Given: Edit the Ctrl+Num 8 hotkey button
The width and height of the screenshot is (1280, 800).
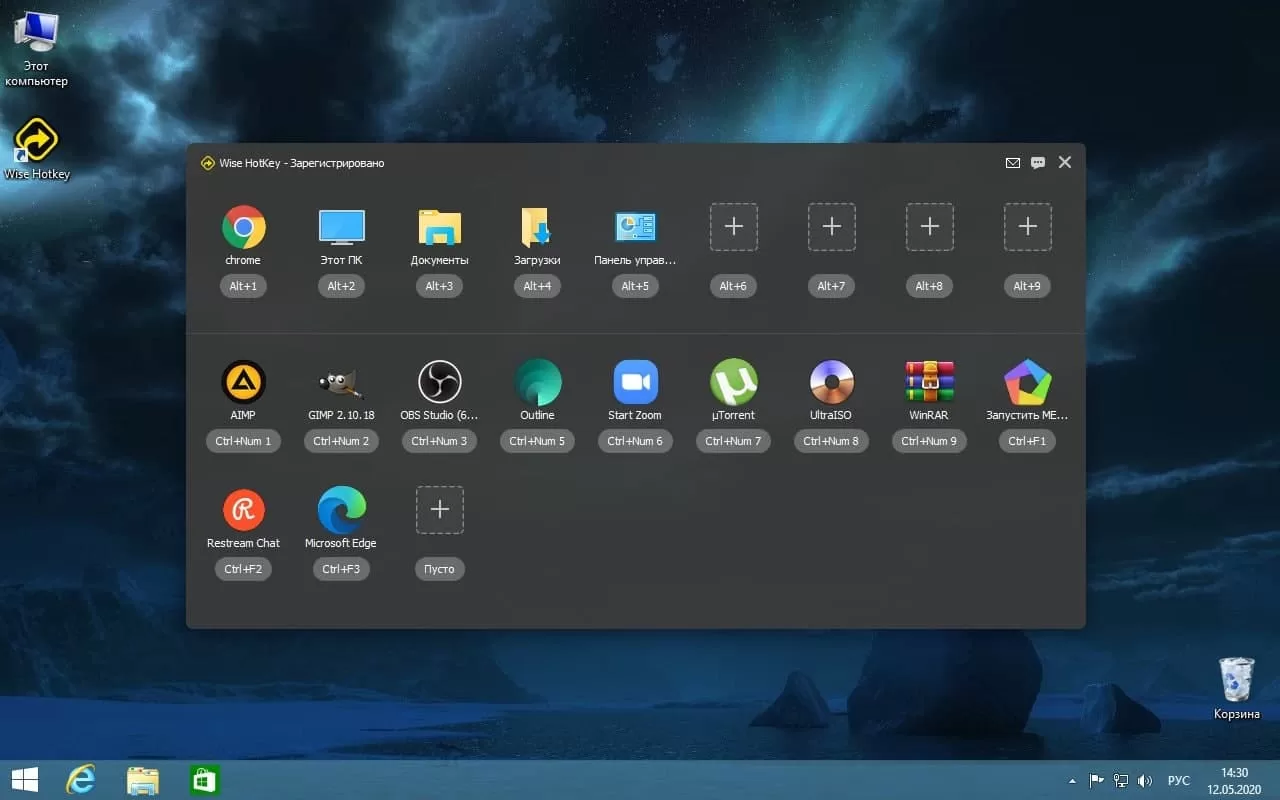Looking at the screenshot, I should 831,441.
